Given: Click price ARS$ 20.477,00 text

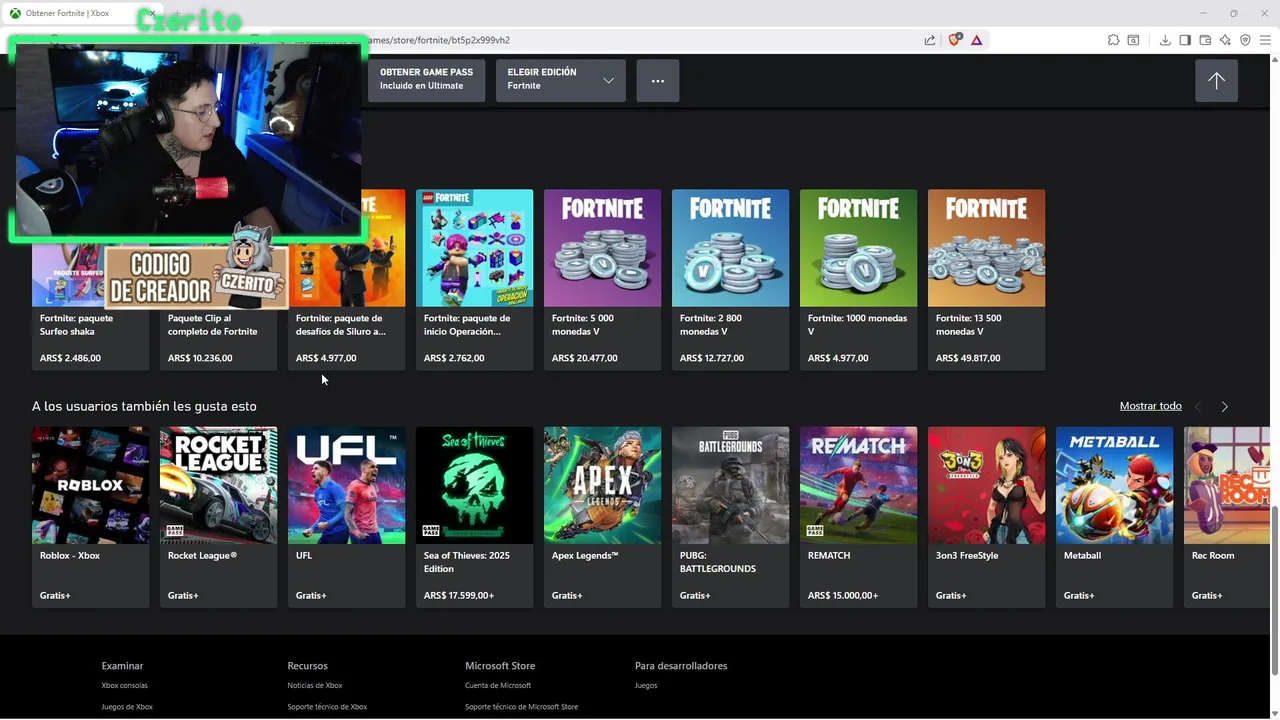Looking at the screenshot, I should [x=584, y=358].
